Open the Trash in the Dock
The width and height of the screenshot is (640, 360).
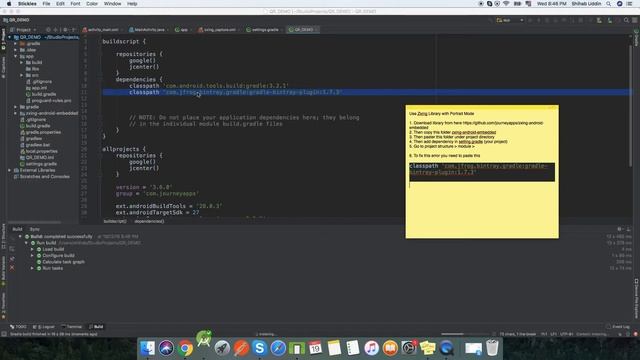tap(492, 348)
